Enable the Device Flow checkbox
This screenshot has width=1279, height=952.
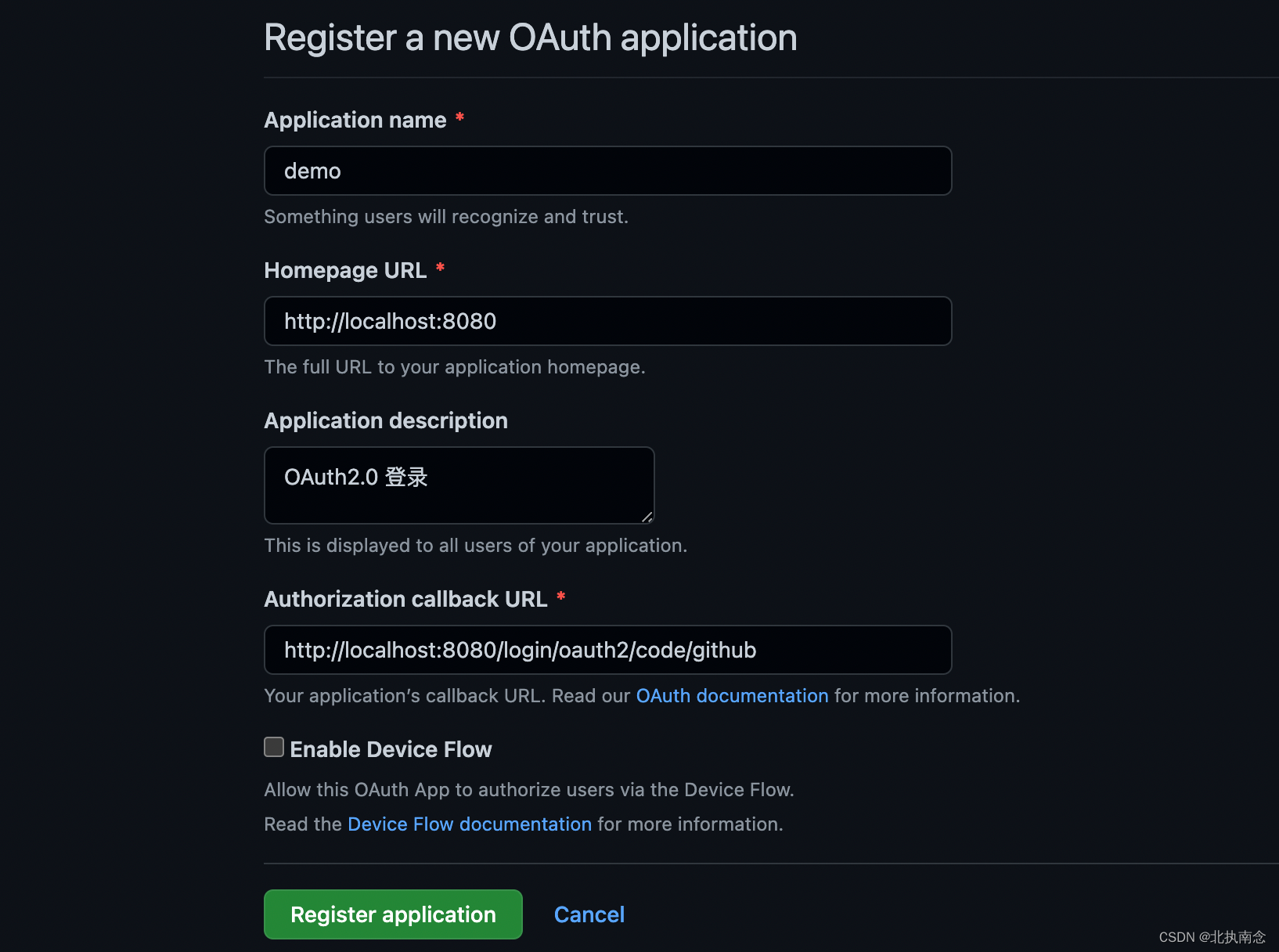[x=274, y=747]
